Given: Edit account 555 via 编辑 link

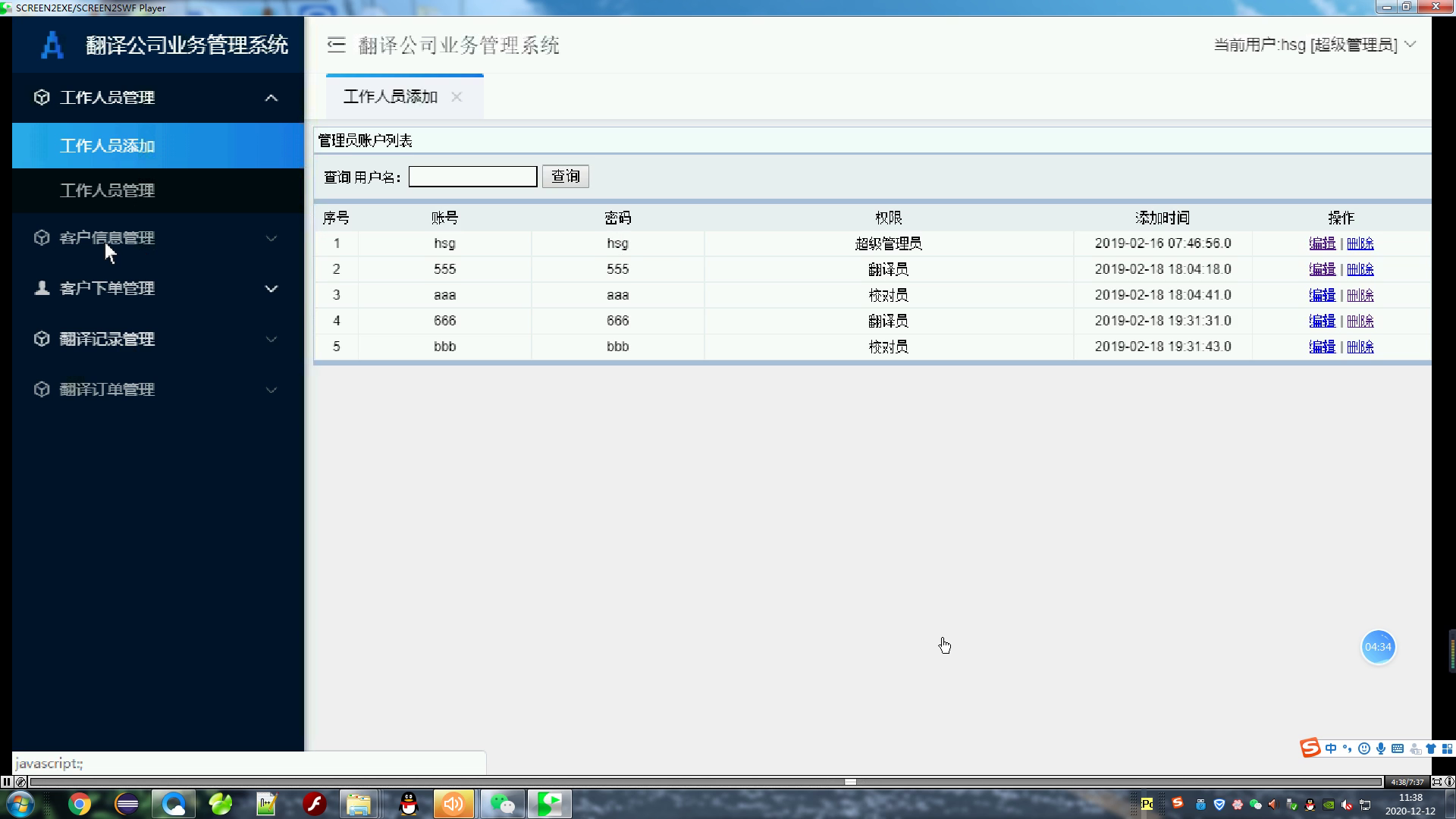Looking at the screenshot, I should click(x=1322, y=269).
